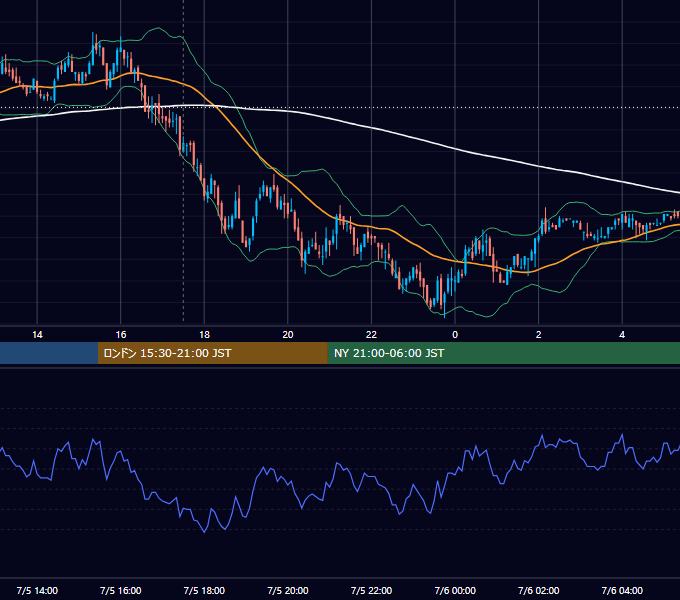
Task: Select the 7/5 18:00 date label
Action: (204, 590)
